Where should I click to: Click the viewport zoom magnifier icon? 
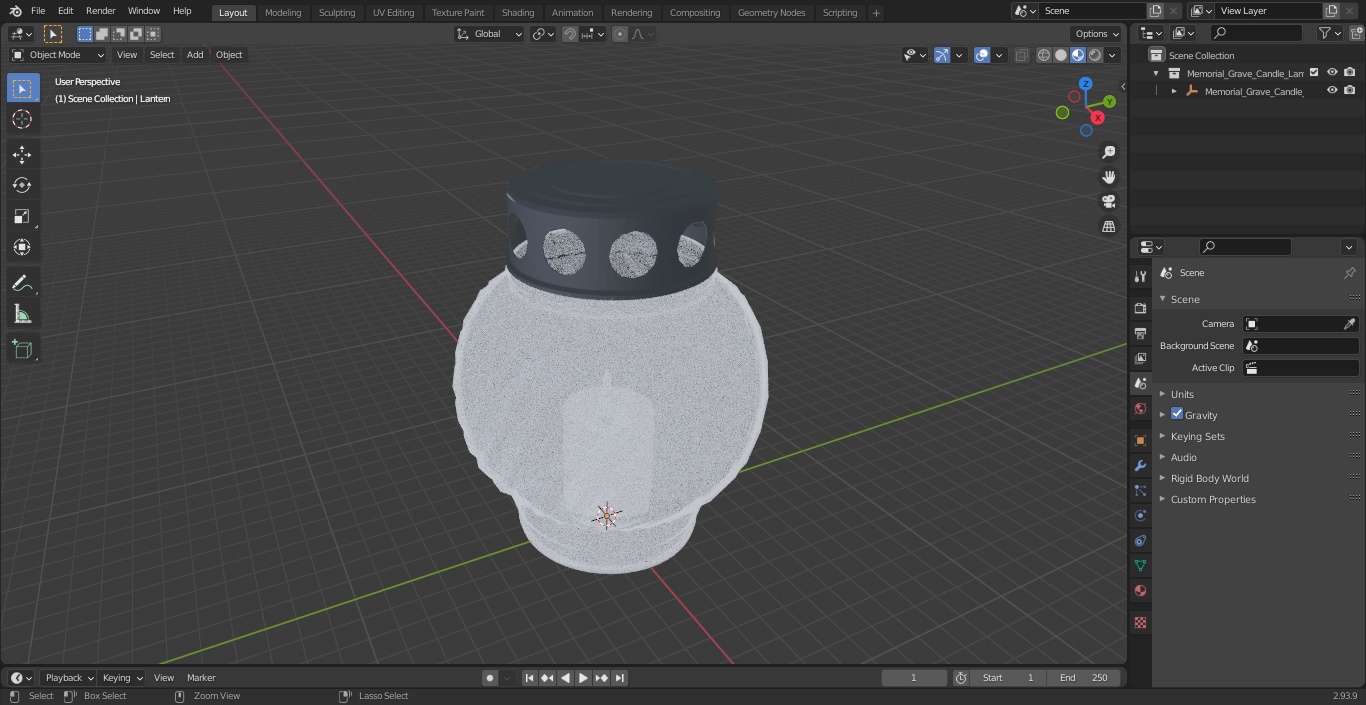(x=1108, y=152)
